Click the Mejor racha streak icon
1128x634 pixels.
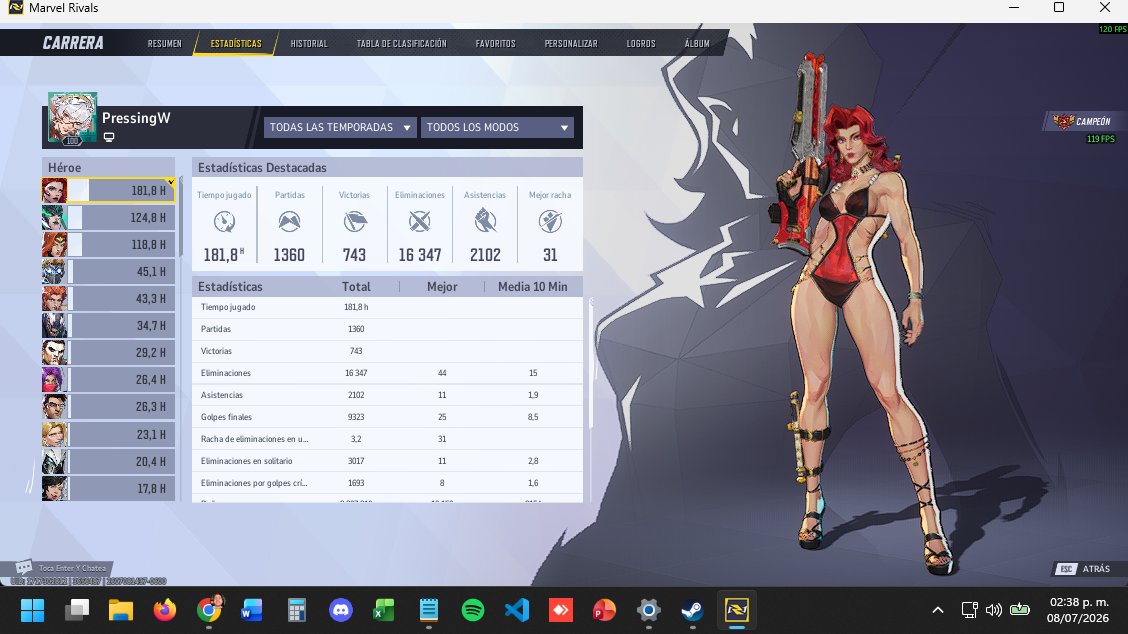point(550,222)
